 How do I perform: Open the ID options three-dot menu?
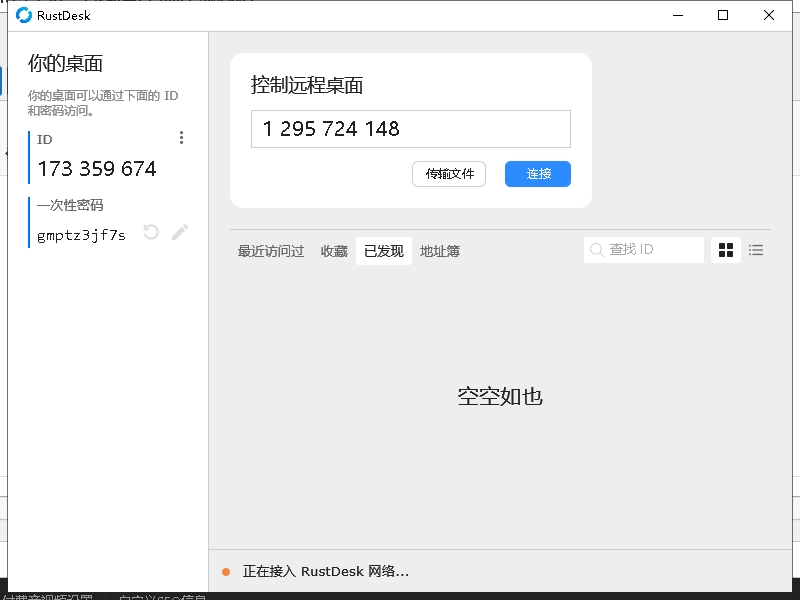181,138
